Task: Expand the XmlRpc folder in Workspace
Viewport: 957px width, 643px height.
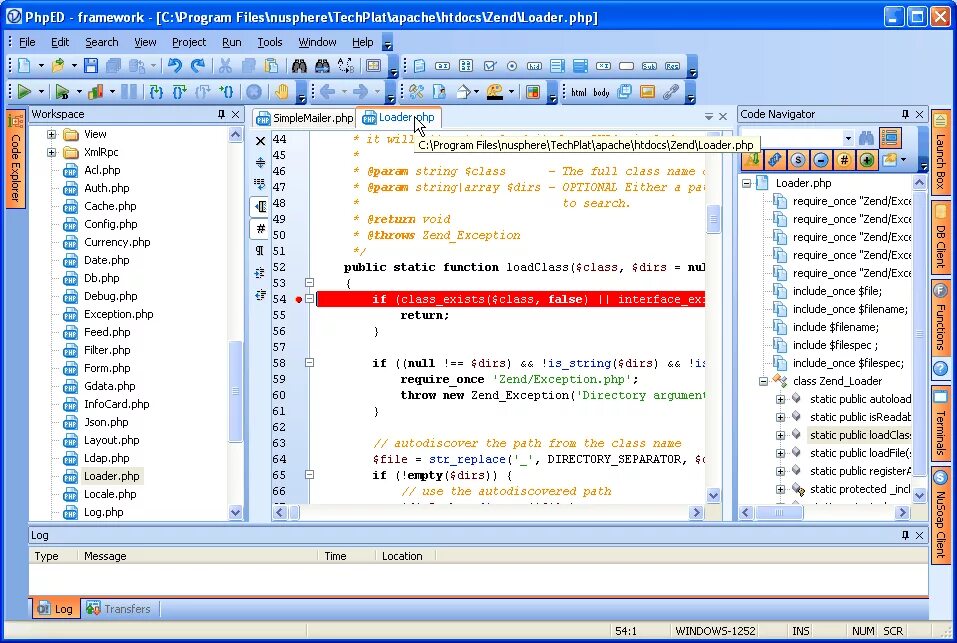Action: [x=51, y=152]
